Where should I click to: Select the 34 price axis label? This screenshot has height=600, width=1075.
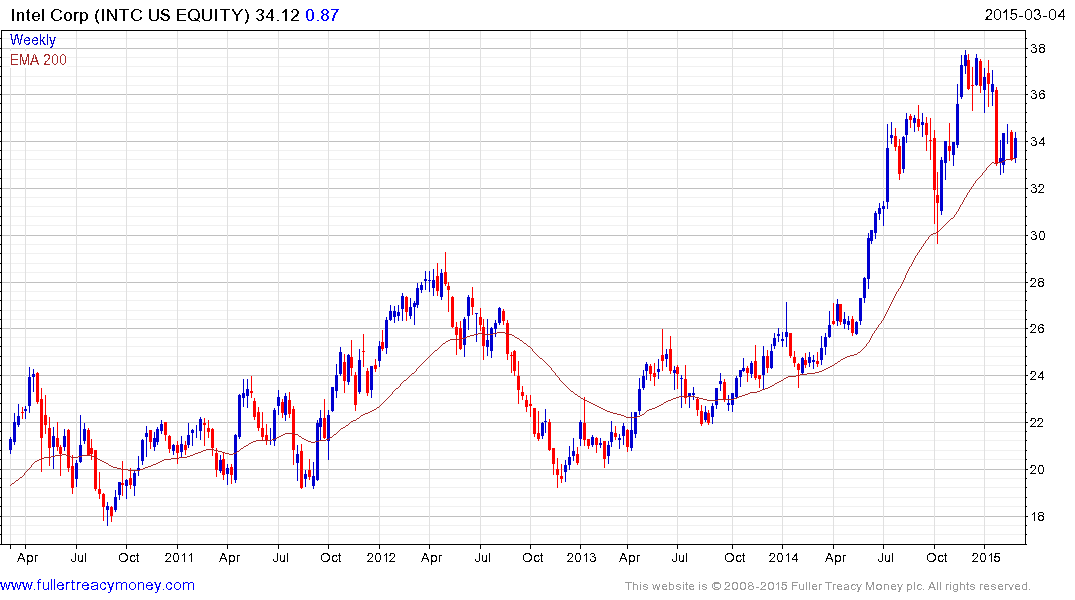pos(1037,142)
